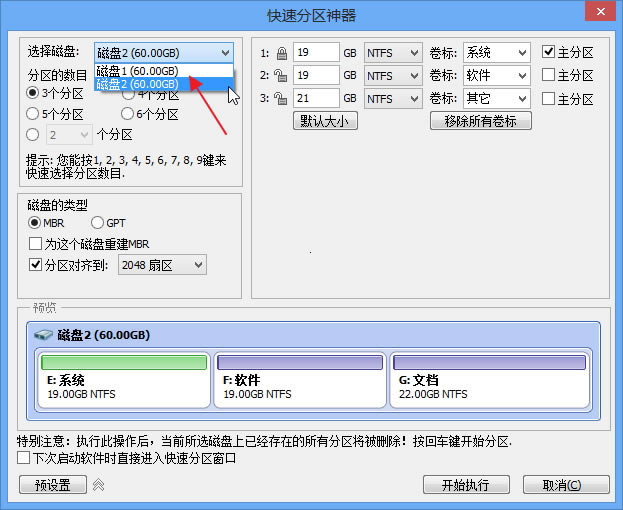623x510 pixels.
Task: Enable 为这个磁盘重建MBR checkbox
Action: point(36,244)
